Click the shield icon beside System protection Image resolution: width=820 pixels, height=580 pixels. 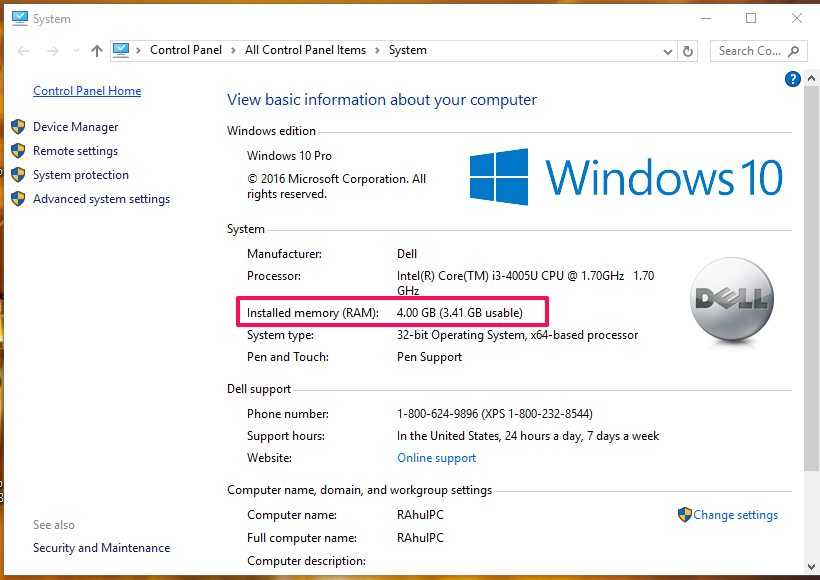(x=18, y=175)
